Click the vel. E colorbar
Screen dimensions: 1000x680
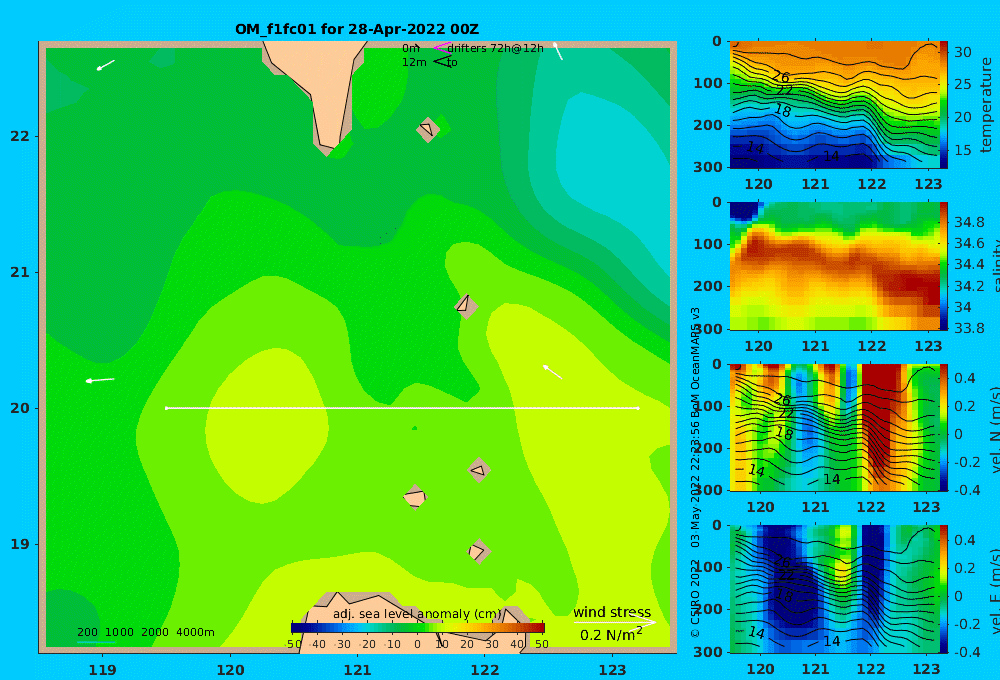tap(944, 589)
